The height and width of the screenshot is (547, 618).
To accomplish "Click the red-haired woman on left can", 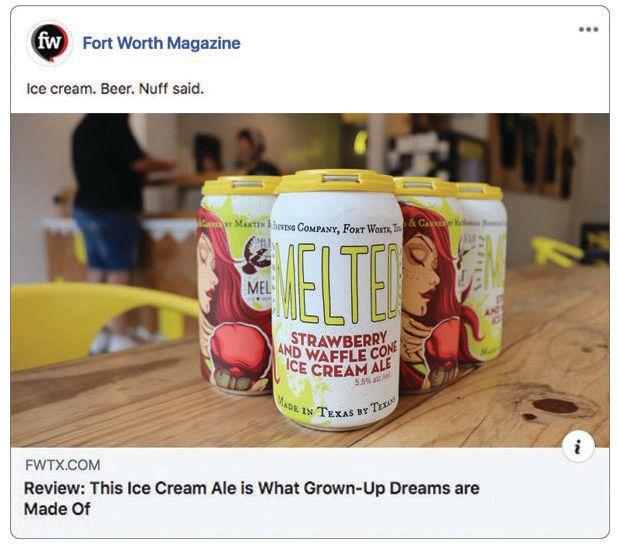I will pos(227,300).
